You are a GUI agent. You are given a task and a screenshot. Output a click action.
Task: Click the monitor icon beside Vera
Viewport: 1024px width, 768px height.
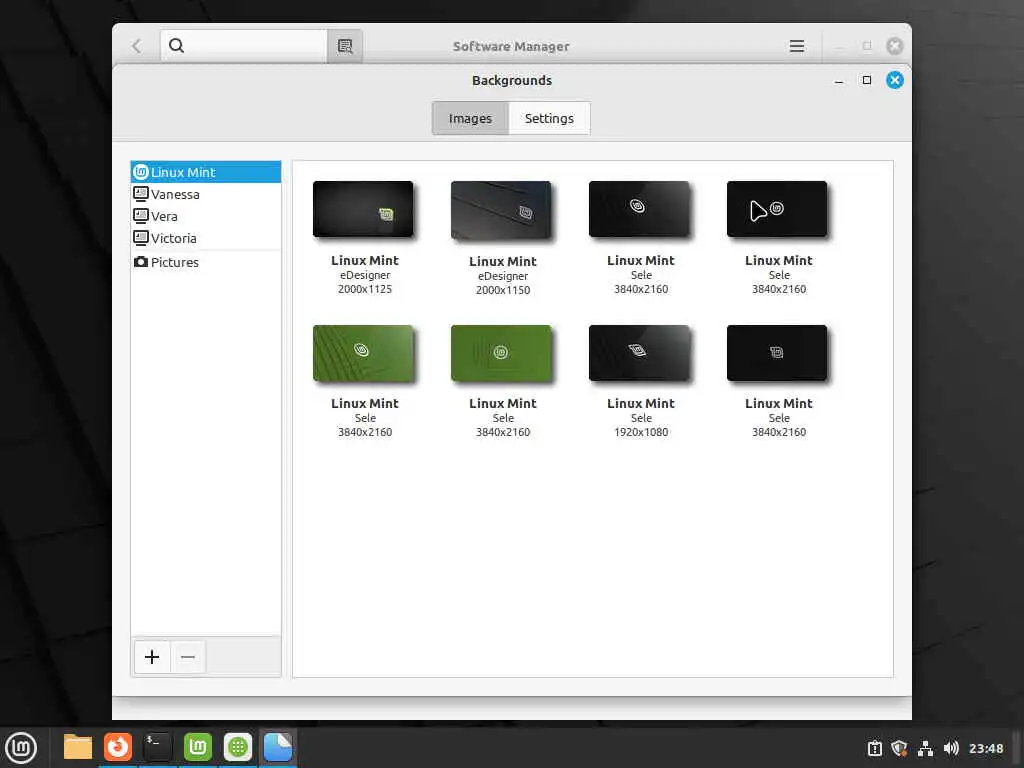point(140,216)
